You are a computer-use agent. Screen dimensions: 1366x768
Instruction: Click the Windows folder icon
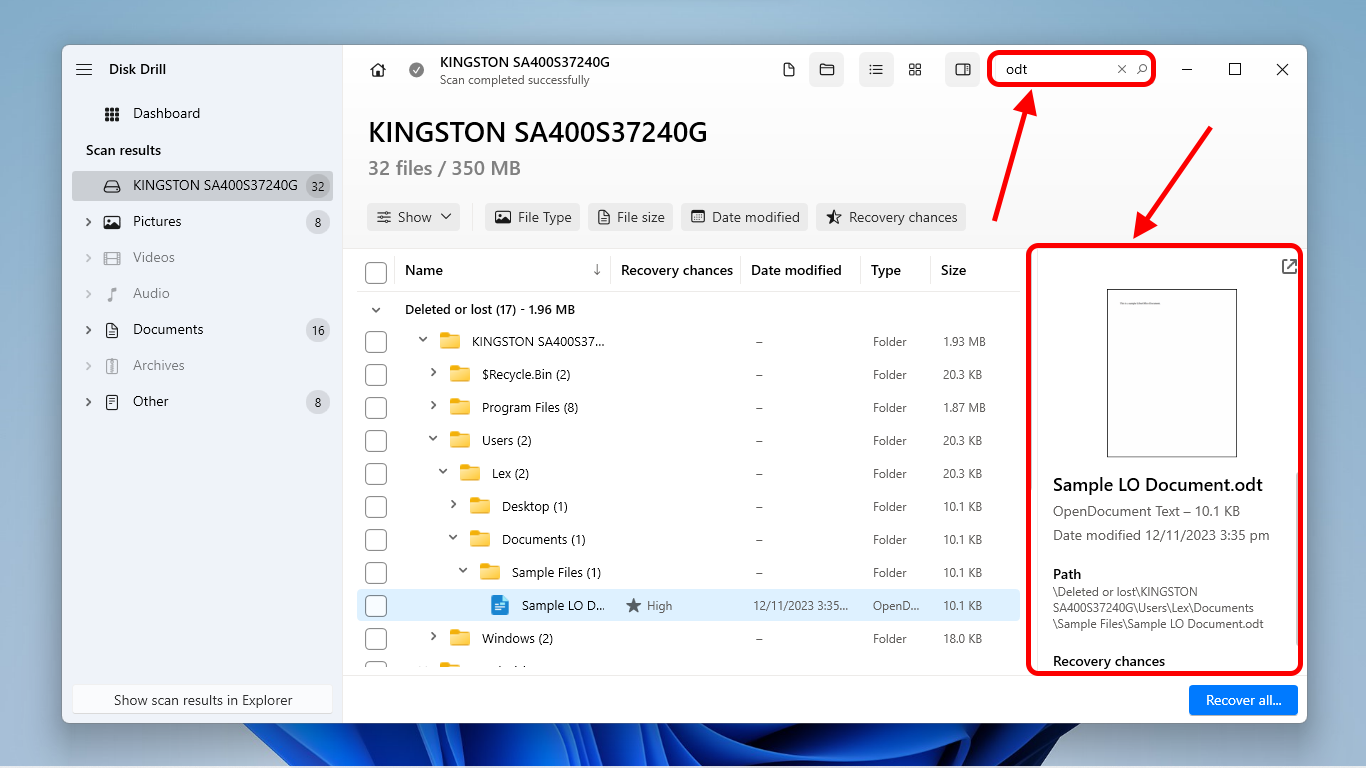click(x=460, y=638)
